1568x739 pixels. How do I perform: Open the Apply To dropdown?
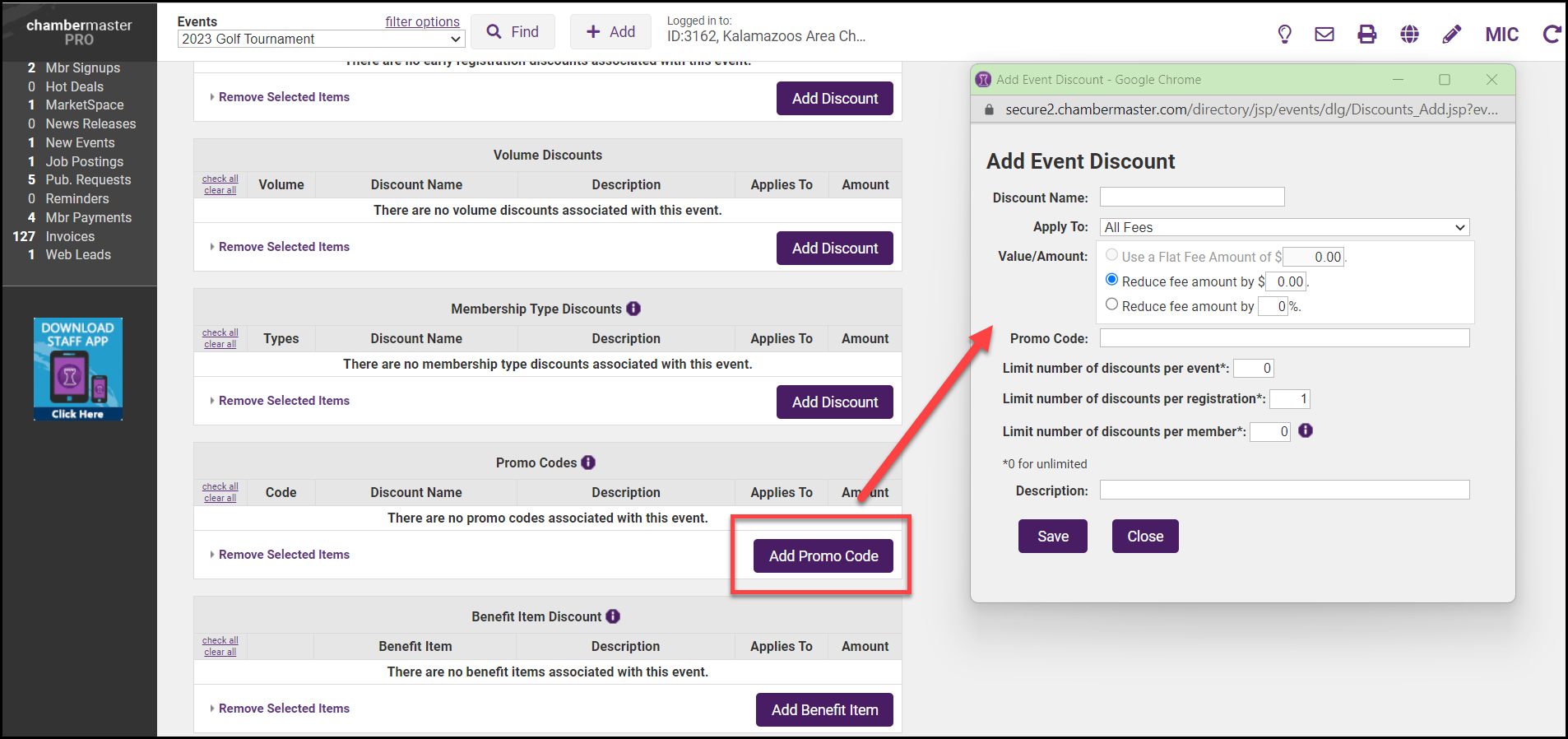click(1284, 227)
